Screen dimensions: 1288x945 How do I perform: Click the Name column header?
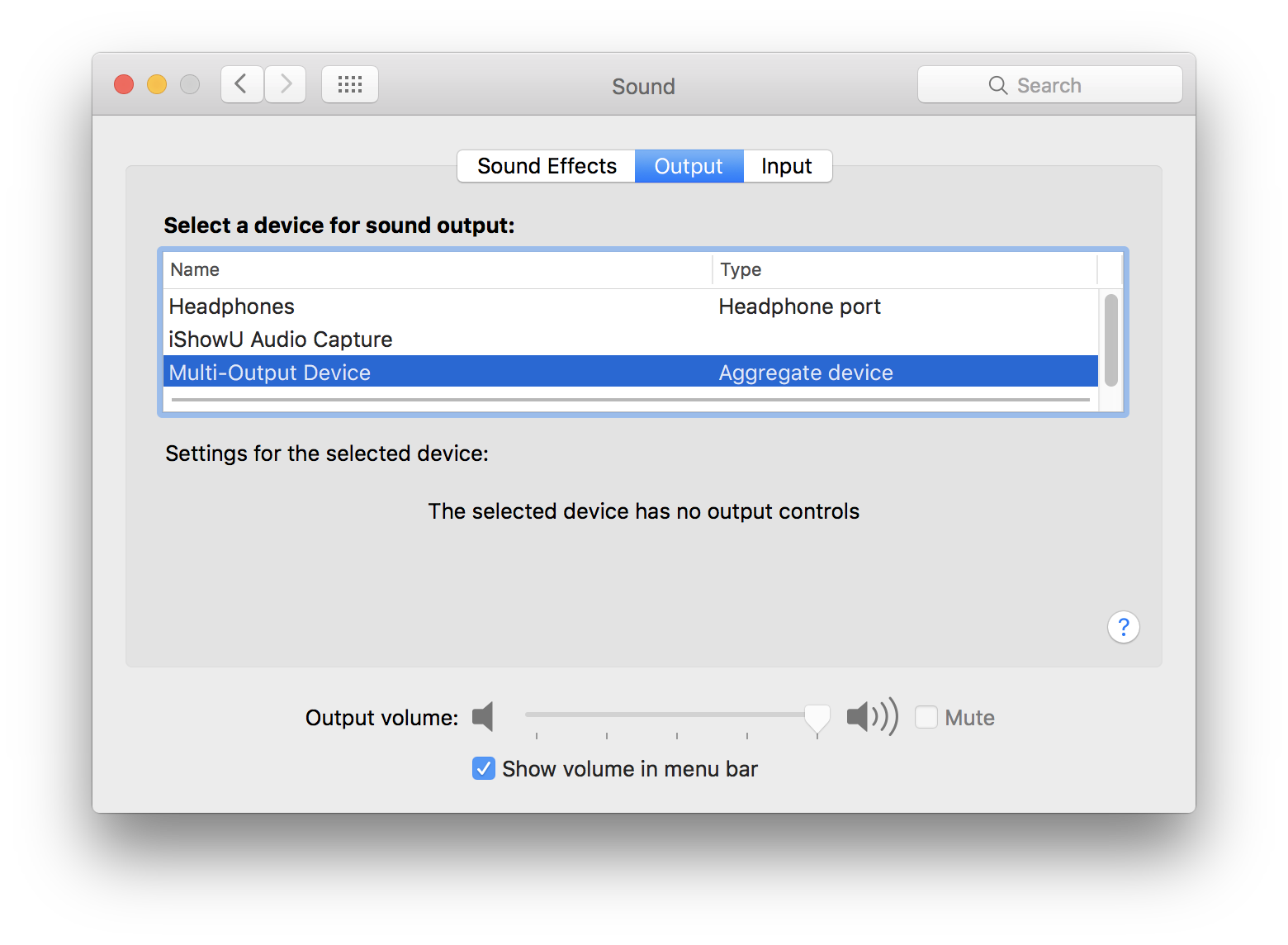(x=195, y=269)
